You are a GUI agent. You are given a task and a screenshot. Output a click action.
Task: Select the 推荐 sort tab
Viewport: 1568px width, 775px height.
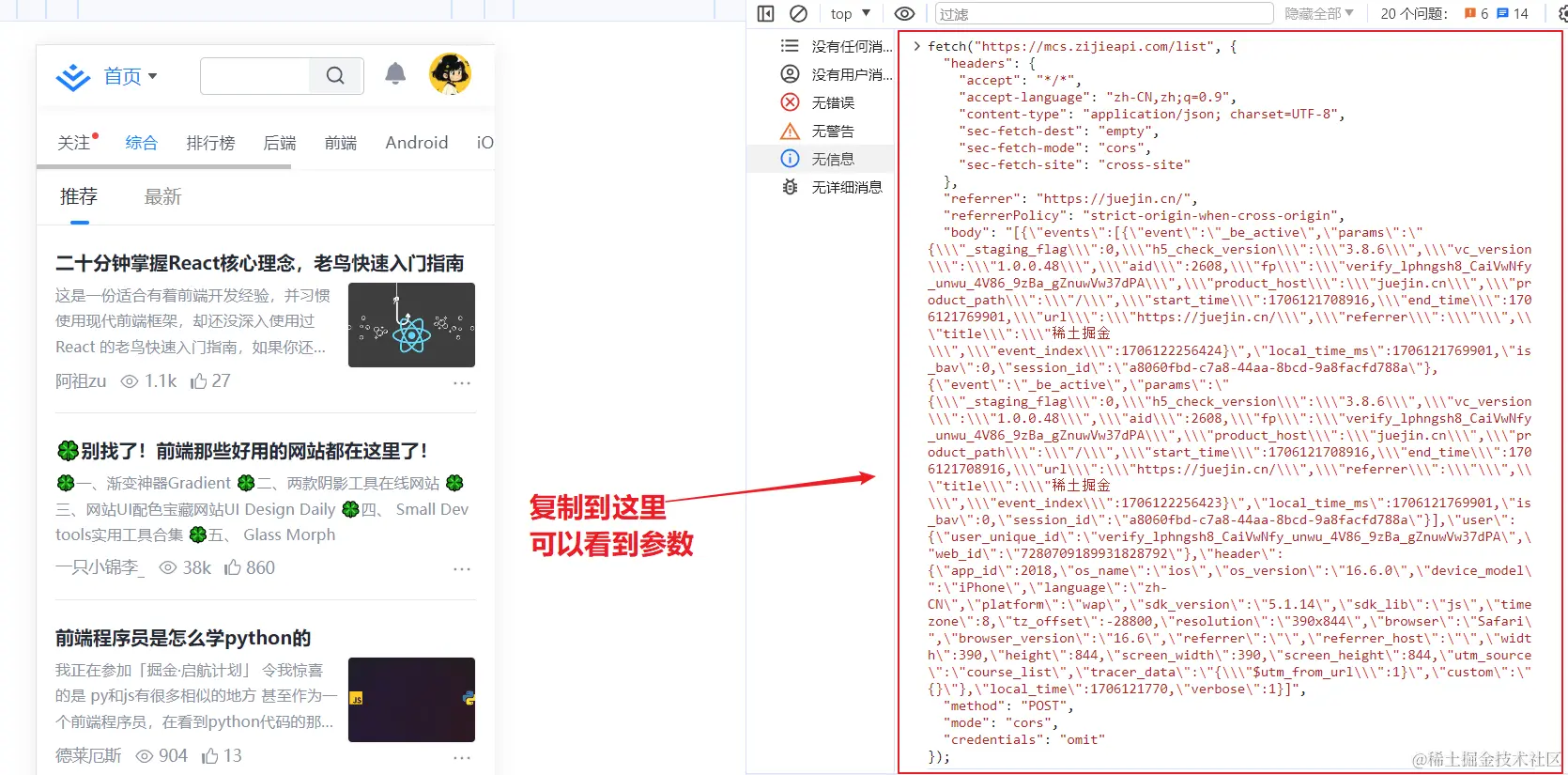[79, 196]
